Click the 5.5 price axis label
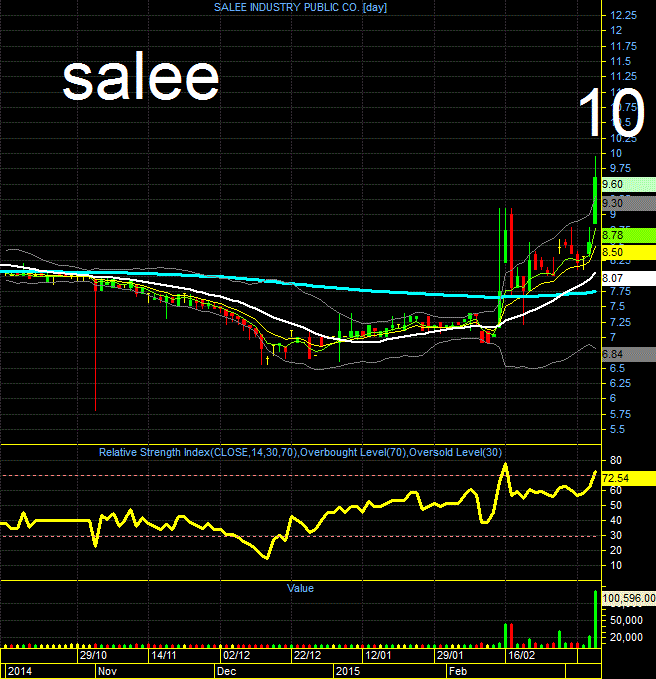The image size is (656, 679). coord(617,430)
